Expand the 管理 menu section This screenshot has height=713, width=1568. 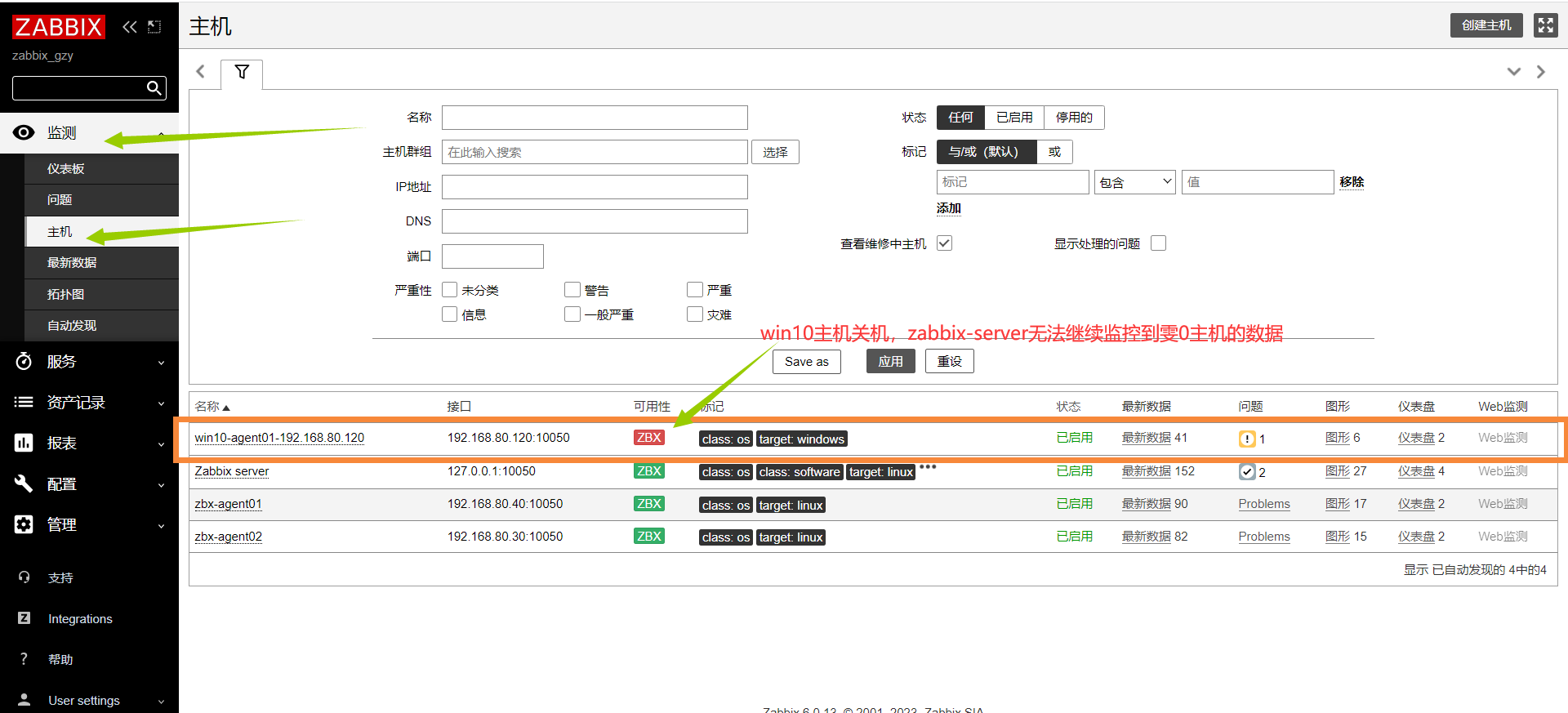[161, 526]
